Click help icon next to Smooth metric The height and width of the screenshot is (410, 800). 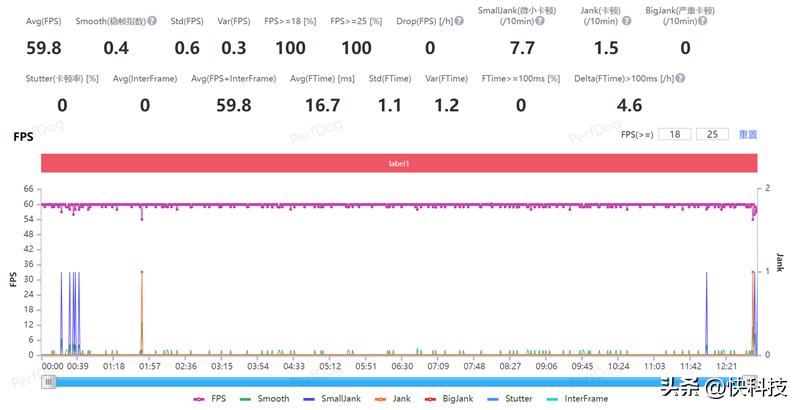click(152, 20)
